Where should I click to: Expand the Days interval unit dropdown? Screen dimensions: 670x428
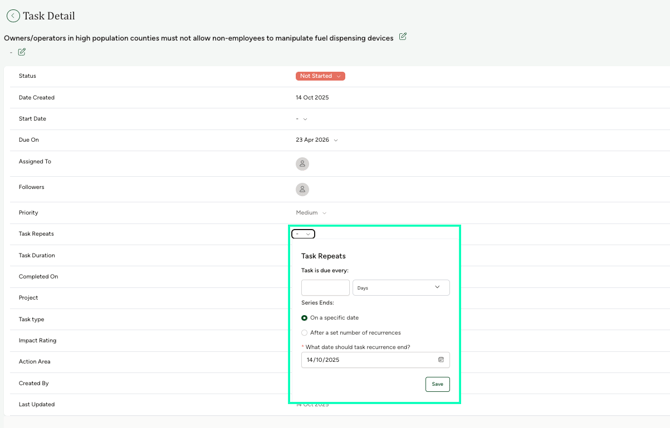[400, 288]
